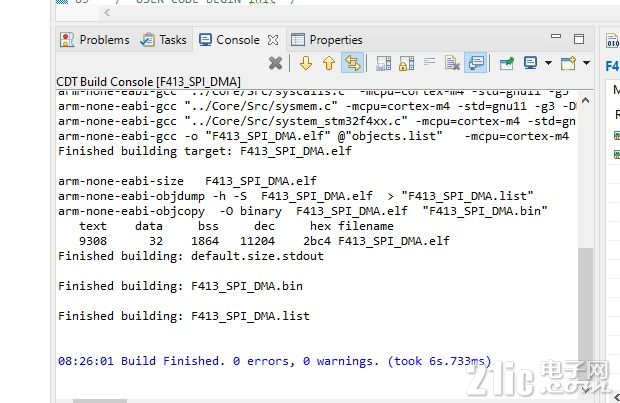Click the build log copy icon
The width and height of the screenshot is (620, 403).
pyautogui.click(x=383, y=63)
